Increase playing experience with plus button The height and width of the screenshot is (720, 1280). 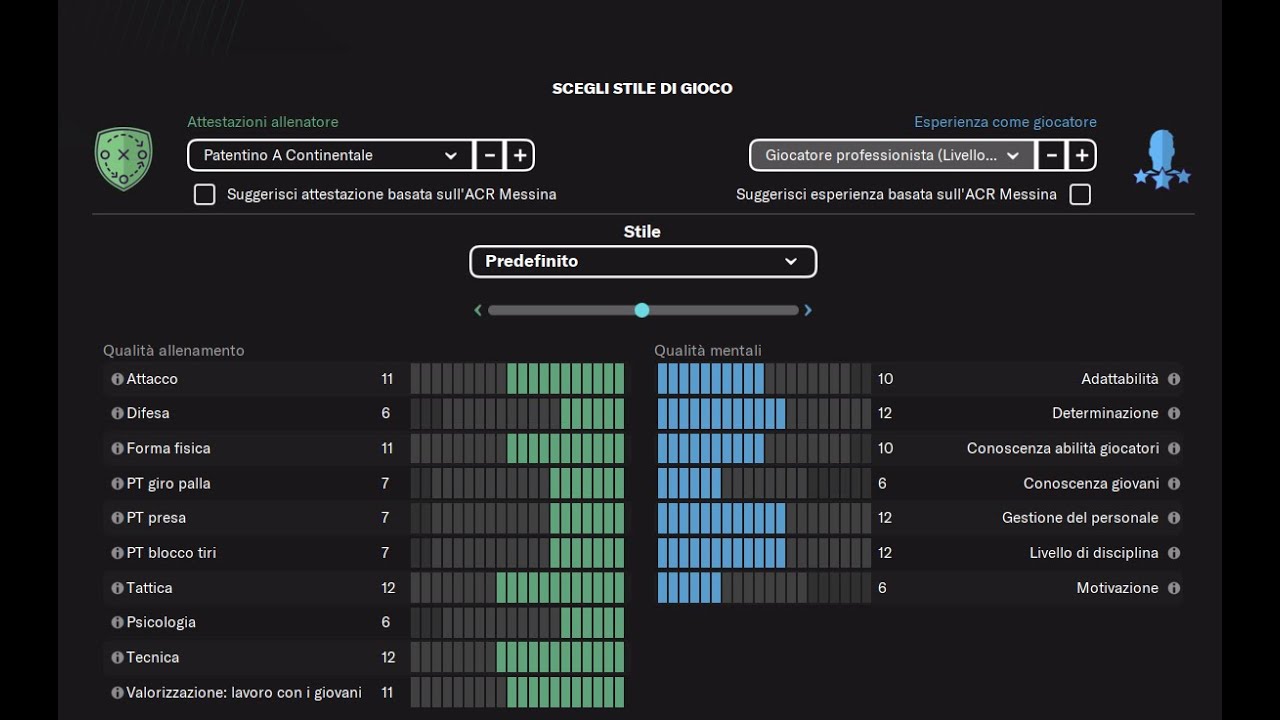click(x=1082, y=155)
